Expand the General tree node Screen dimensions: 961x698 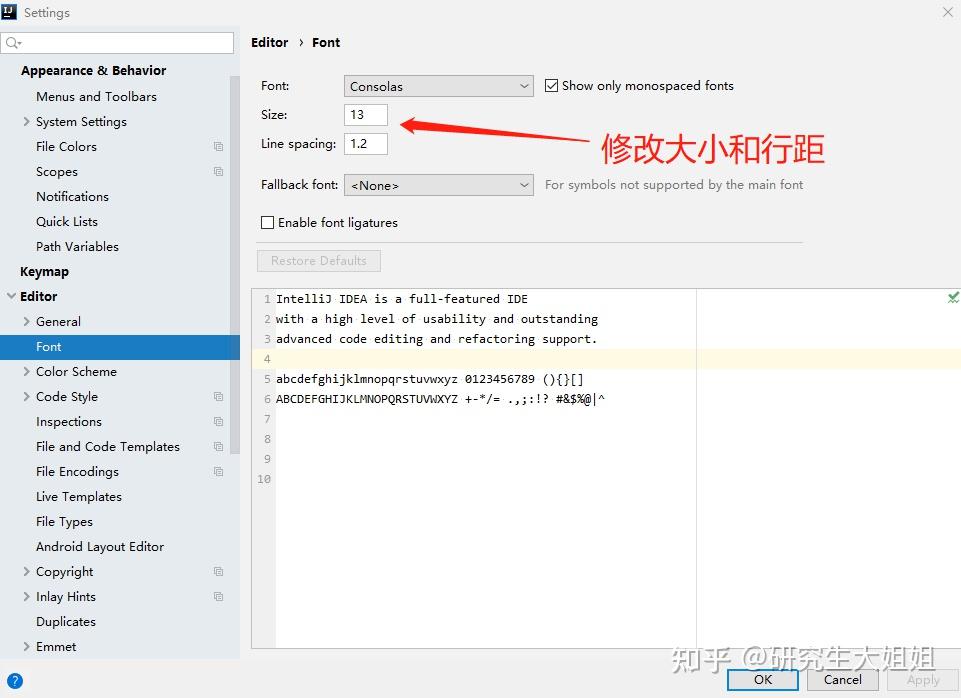point(26,321)
